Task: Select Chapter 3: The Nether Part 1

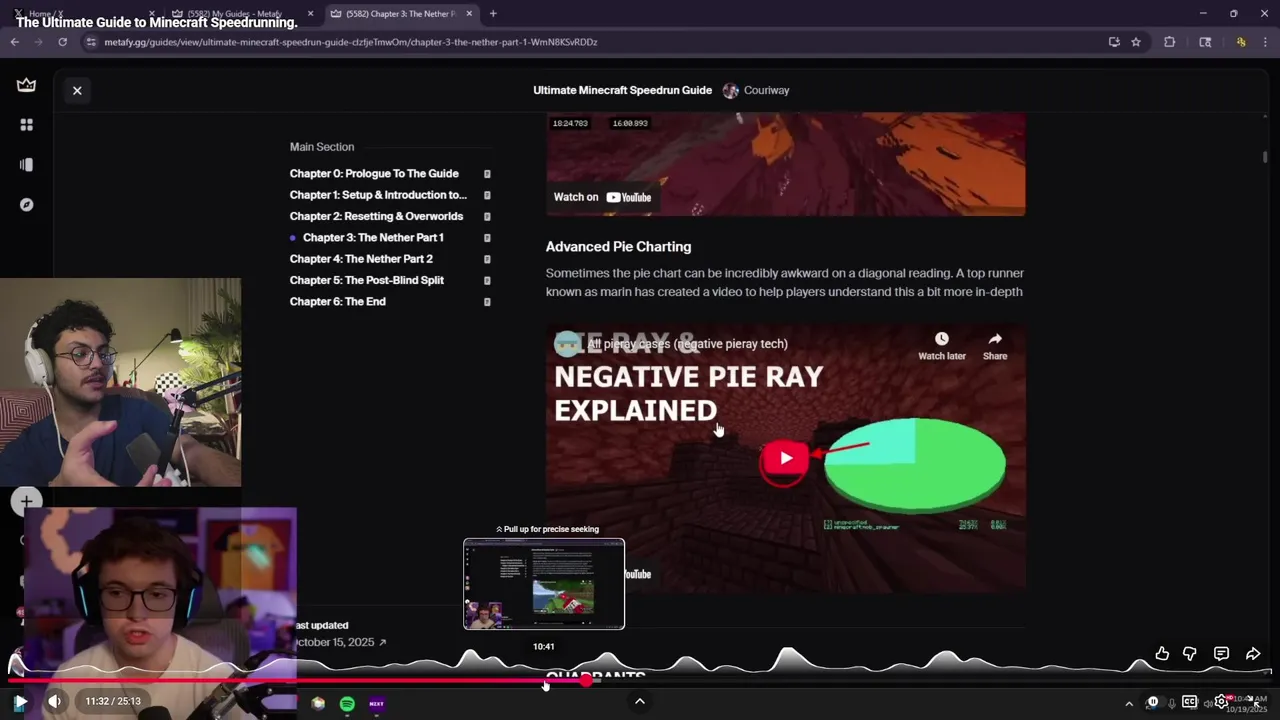Action: tap(373, 238)
